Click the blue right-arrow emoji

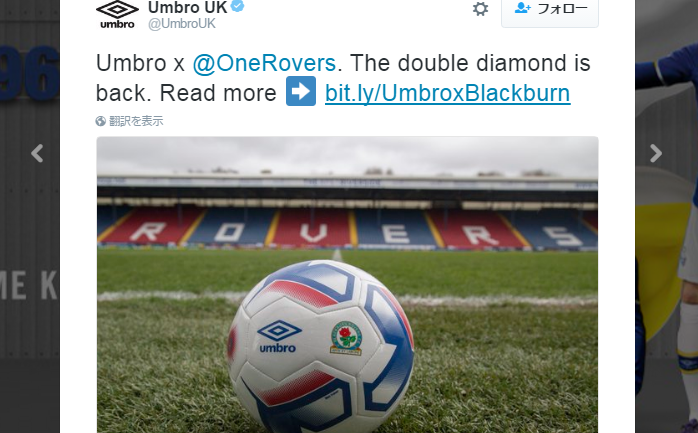coord(301,91)
